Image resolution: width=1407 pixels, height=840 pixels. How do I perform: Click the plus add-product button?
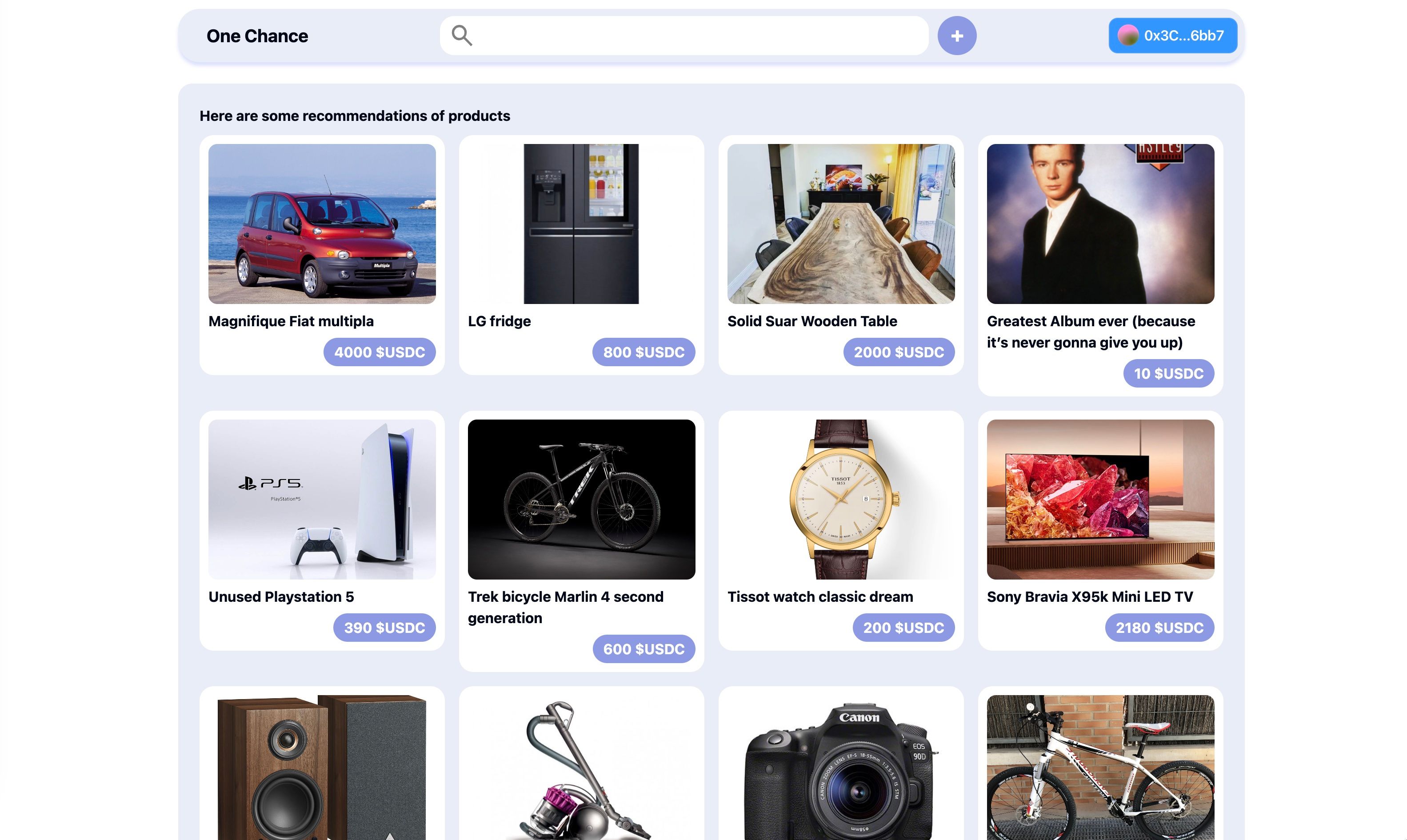956,36
